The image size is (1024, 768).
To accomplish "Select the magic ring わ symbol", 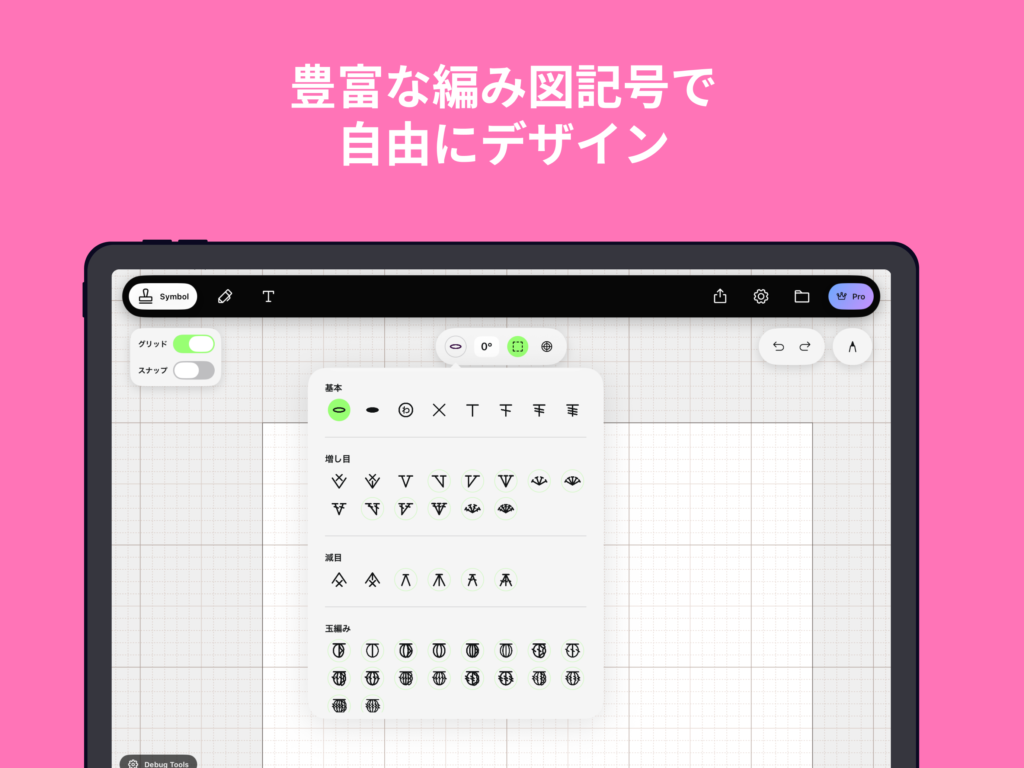I will [x=405, y=409].
